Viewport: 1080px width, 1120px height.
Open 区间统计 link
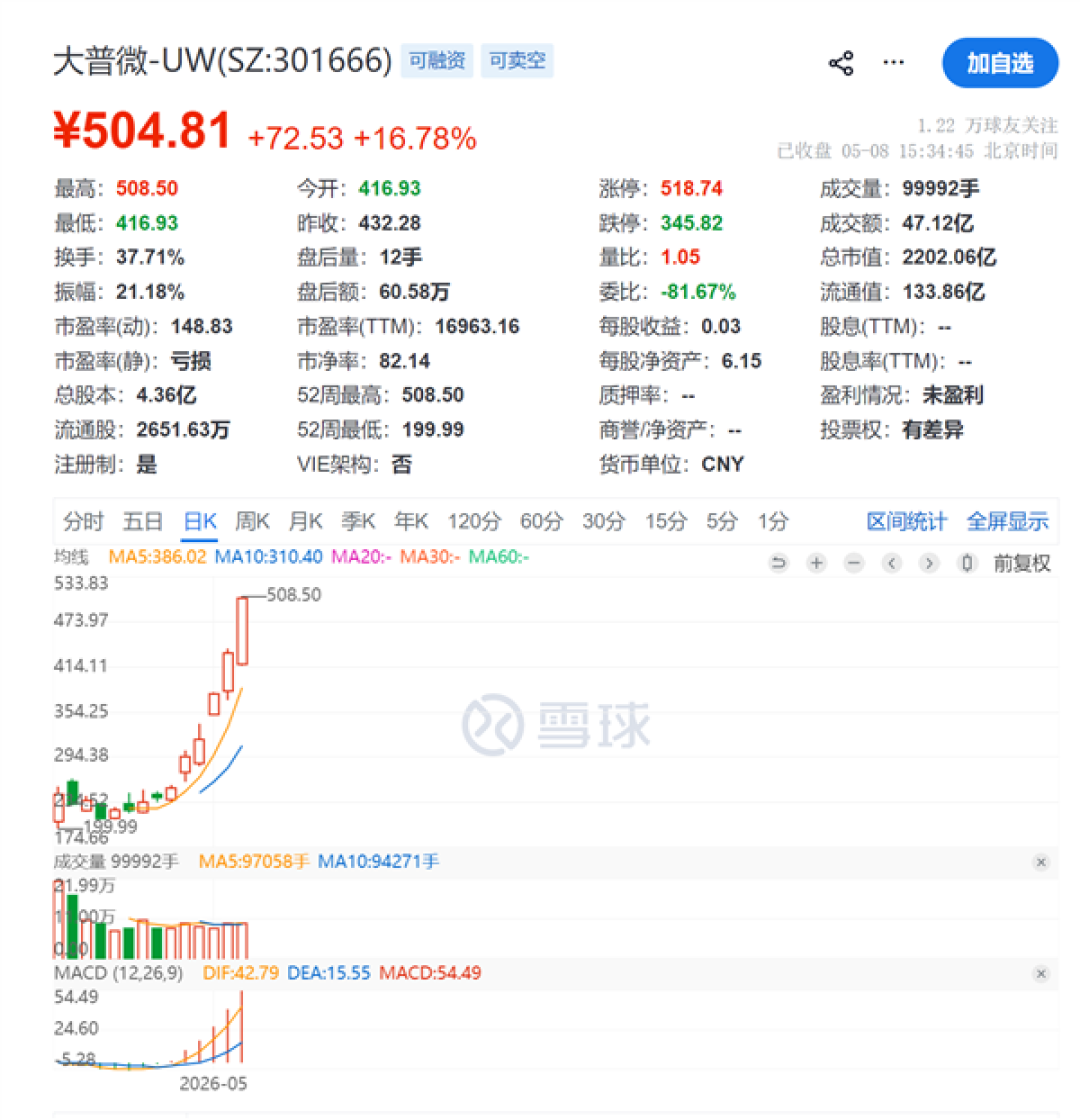pyautogui.click(x=906, y=521)
